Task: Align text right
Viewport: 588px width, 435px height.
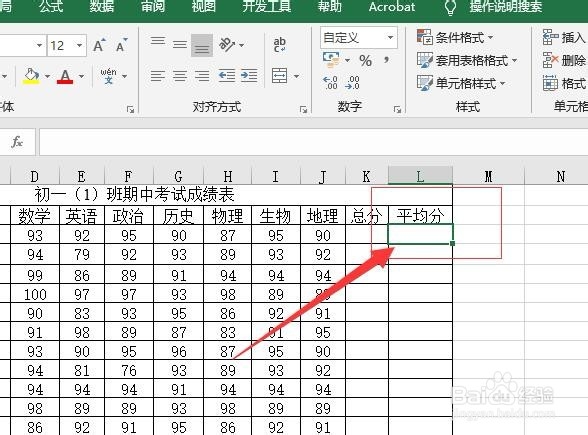Action: 202,76
